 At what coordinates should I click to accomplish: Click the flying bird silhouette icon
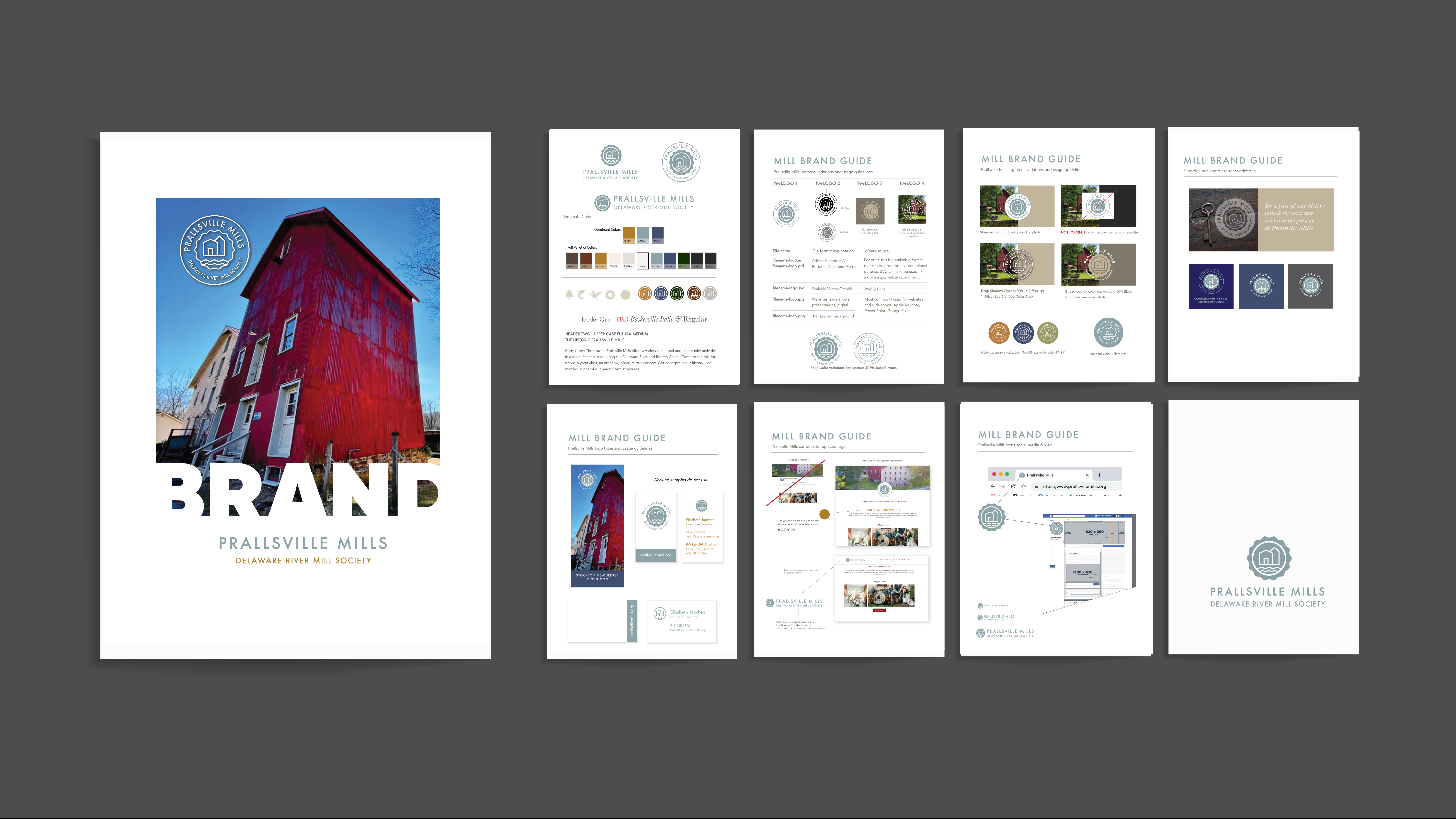click(595, 294)
